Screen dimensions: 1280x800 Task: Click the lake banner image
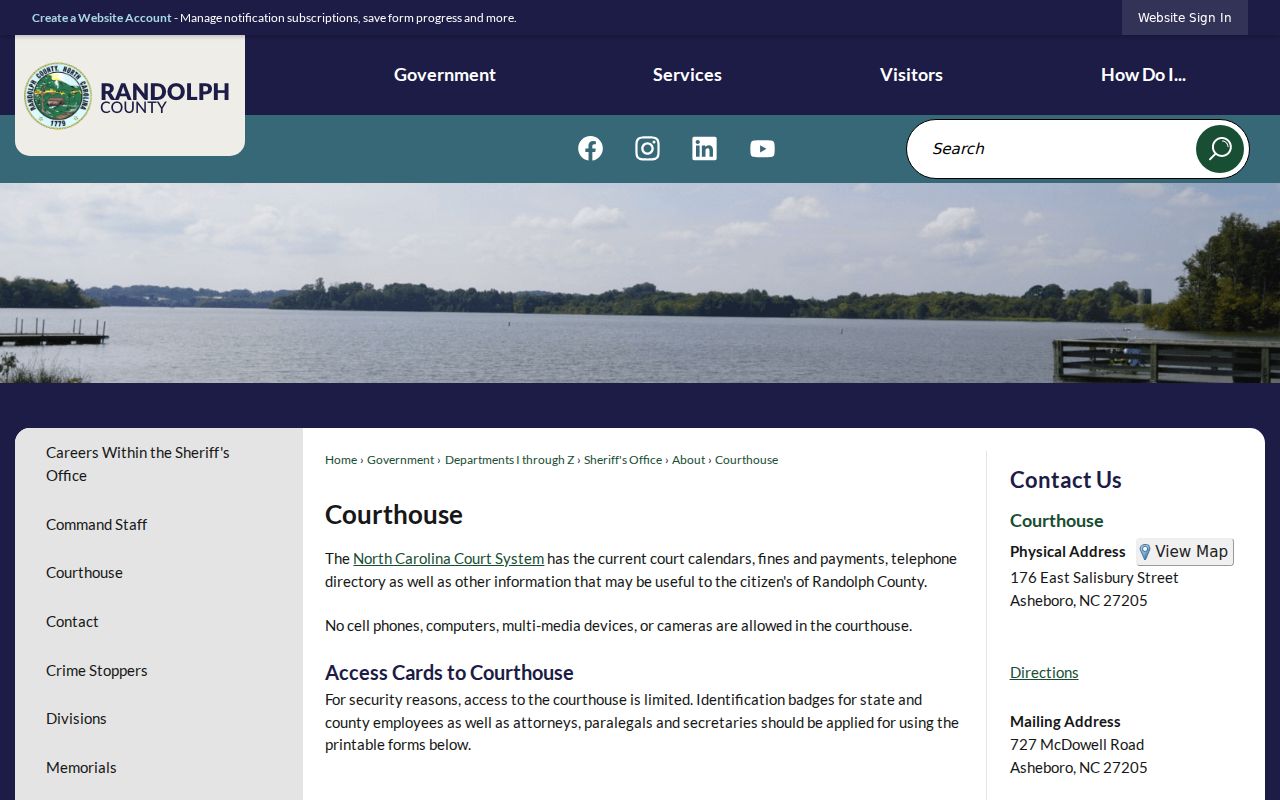640,283
